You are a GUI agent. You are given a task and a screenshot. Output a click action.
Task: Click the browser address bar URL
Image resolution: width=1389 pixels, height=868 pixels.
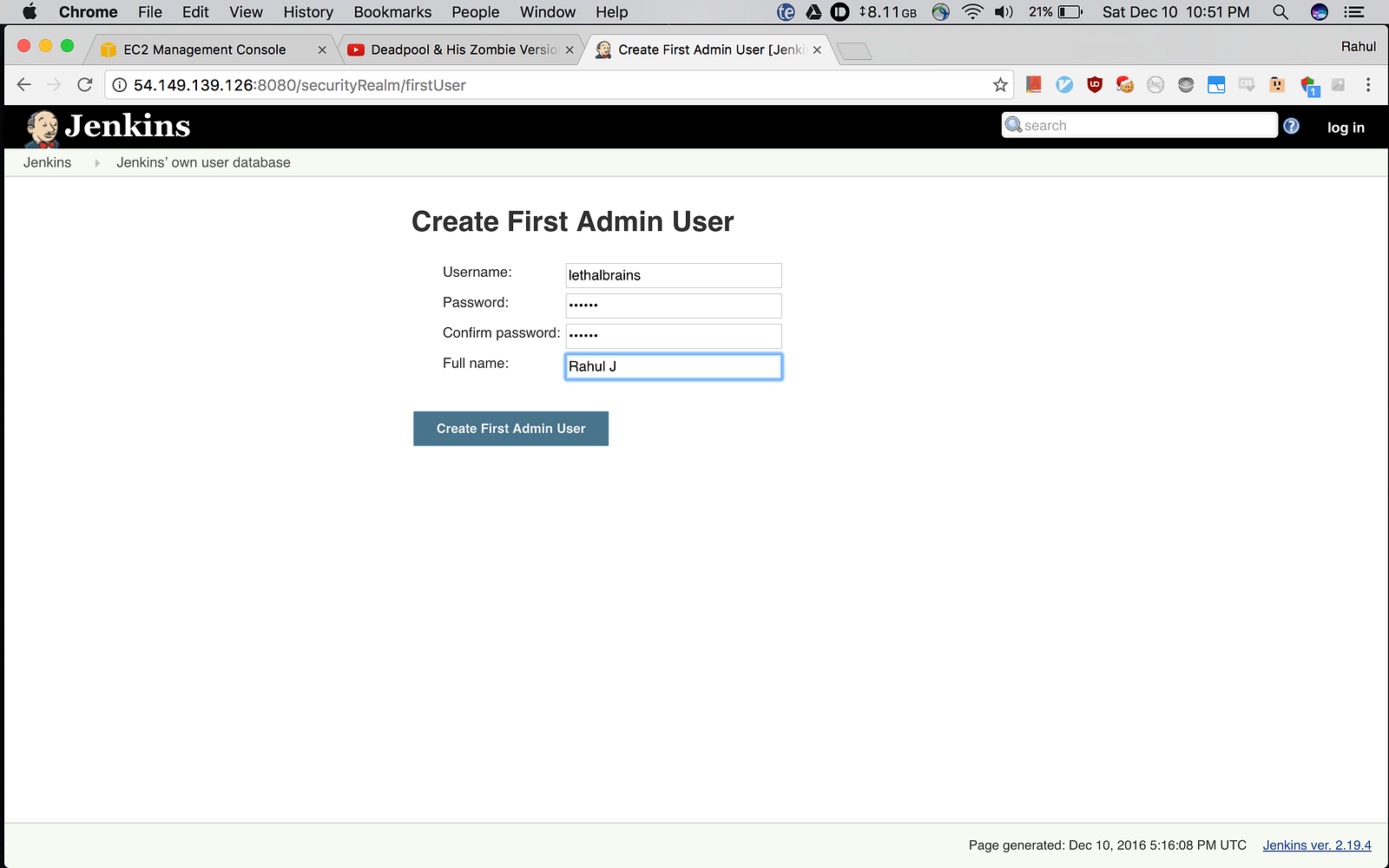(x=300, y=85)
